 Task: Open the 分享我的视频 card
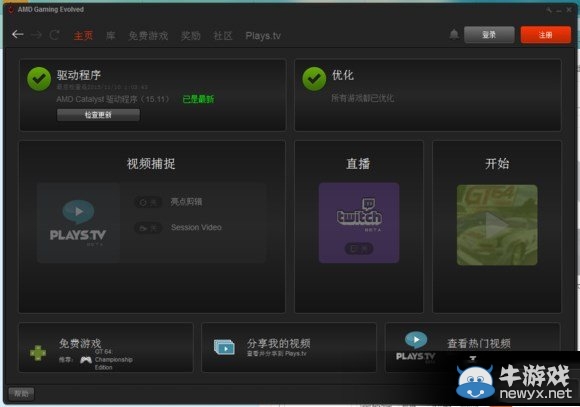pos(289,347)
